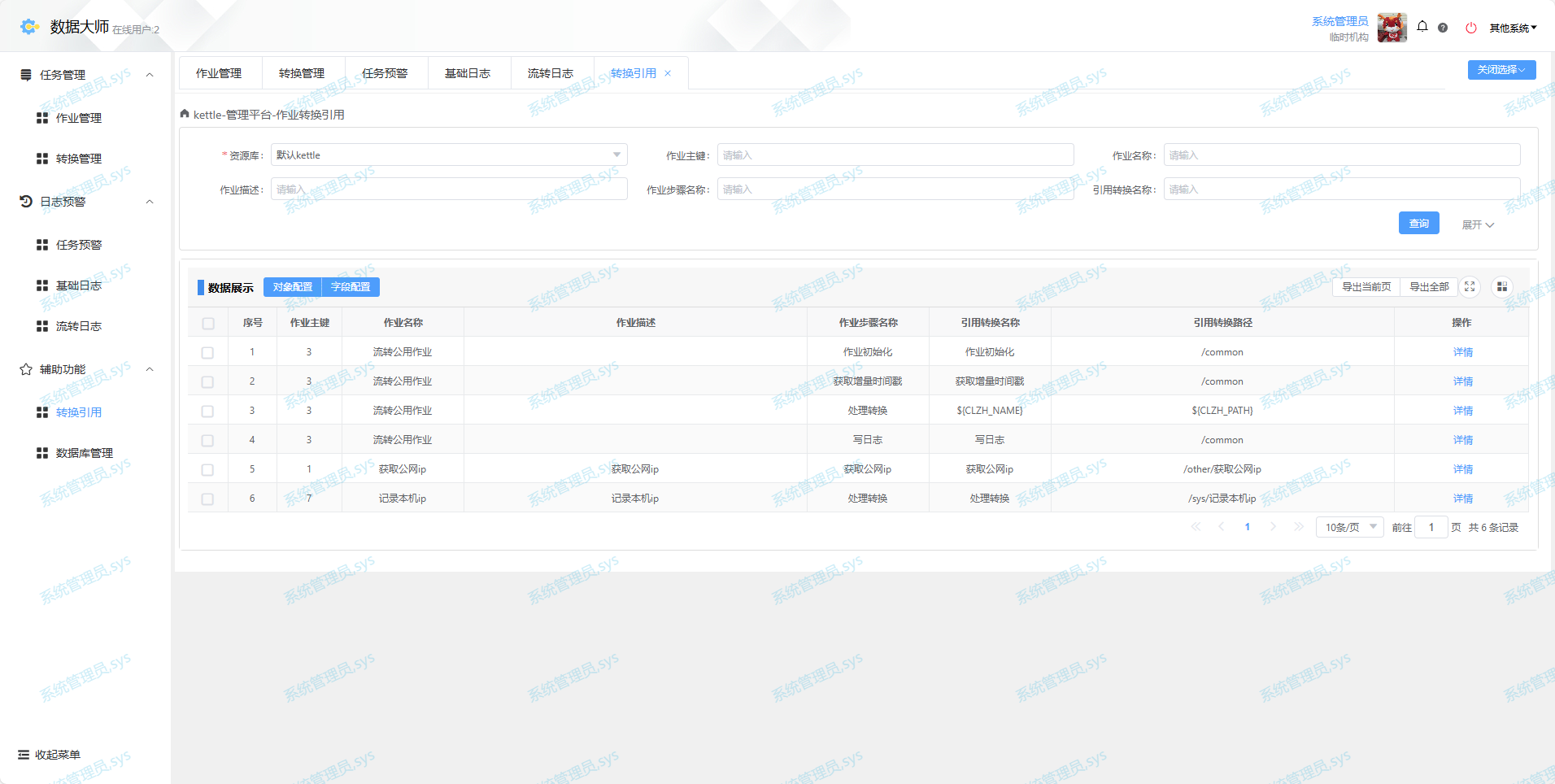Click the notification bell icon

tap(1422, 27)
